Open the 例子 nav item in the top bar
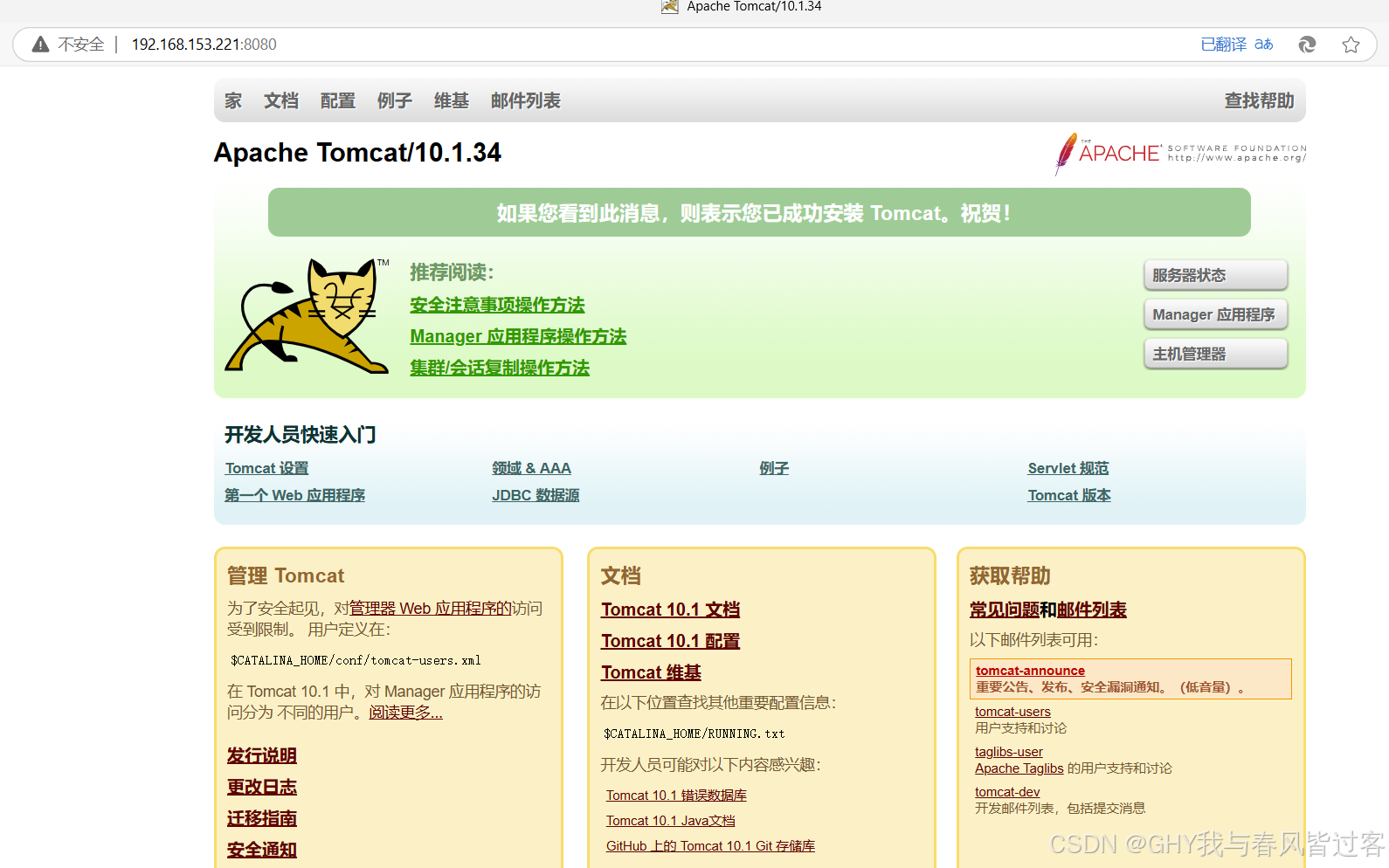Viewport: 1389px width, 868px height. coord(395,101)
